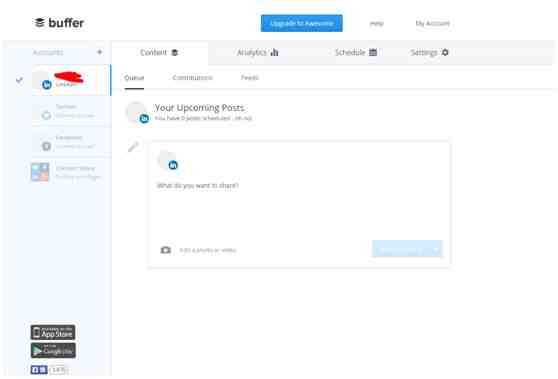This screenshot has width=558, height=379.
Task: Click the LinkedIn avatar beside Upcoming Posts
Action: point(137,112)
